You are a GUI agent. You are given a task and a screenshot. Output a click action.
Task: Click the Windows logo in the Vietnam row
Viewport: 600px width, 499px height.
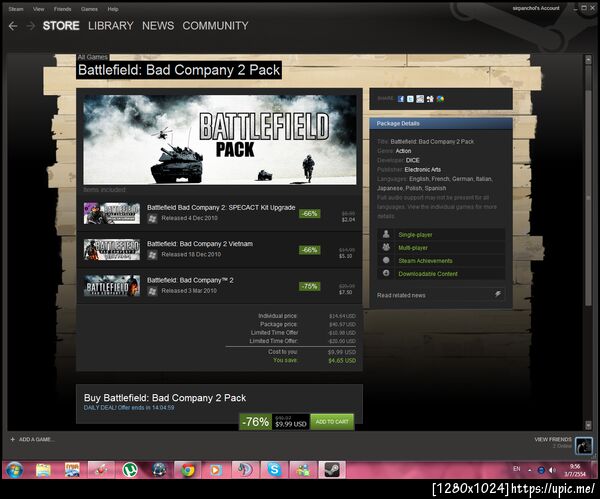[152, 255]
